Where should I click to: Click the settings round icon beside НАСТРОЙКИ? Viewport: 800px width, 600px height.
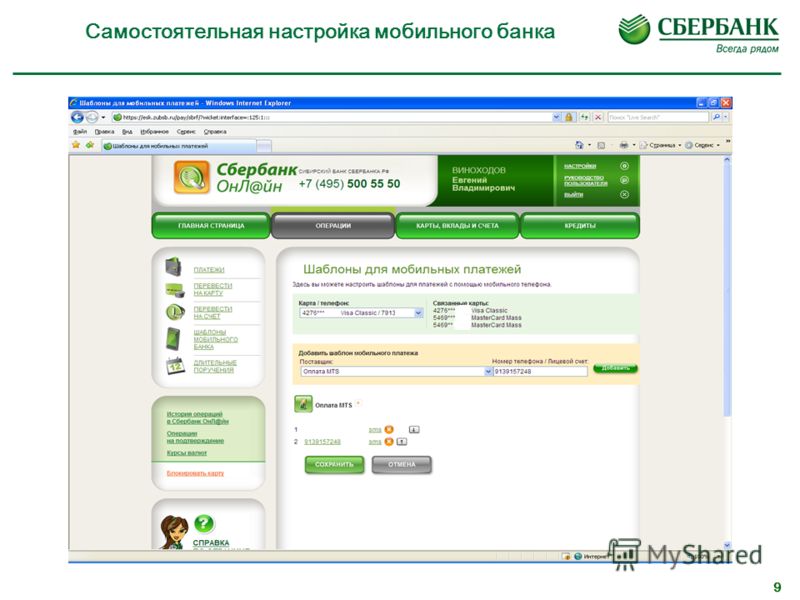click(624, 166)
